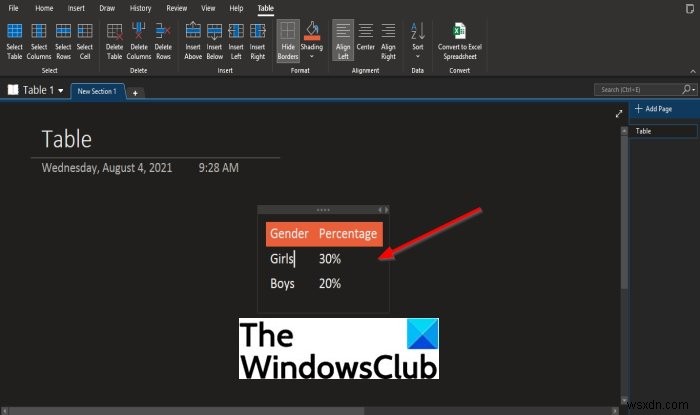Insert a row below
This screenshot has width=700, height=415.
point(214,42)
